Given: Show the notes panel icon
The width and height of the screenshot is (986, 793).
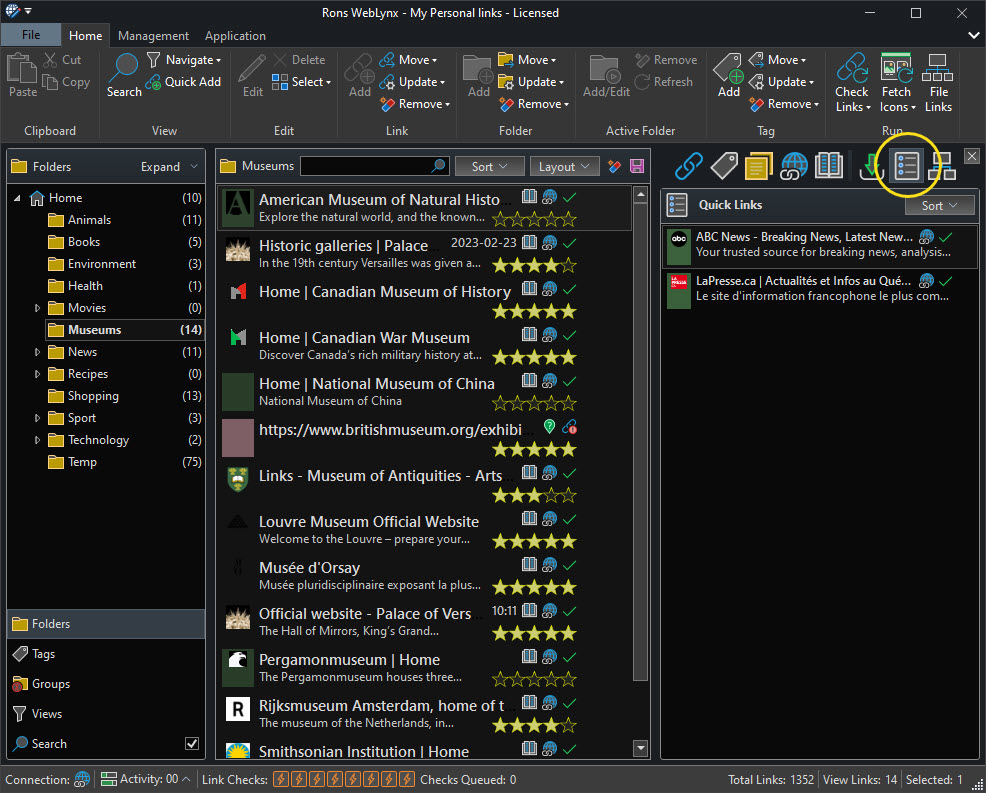Looking at the screenshot, I should click(x=759, y=166).
